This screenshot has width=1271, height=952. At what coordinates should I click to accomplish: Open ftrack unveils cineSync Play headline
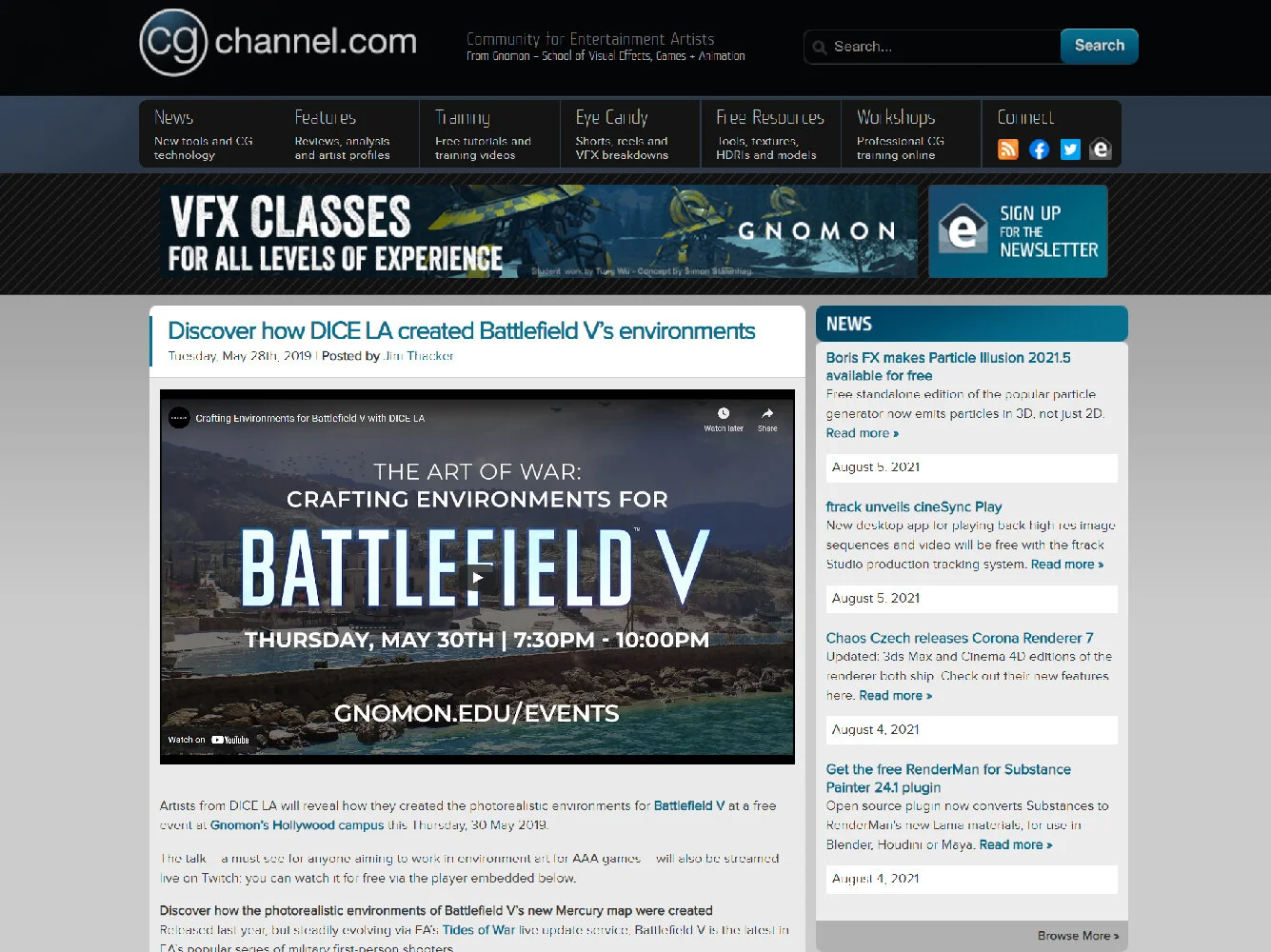[x=914, y=507]
